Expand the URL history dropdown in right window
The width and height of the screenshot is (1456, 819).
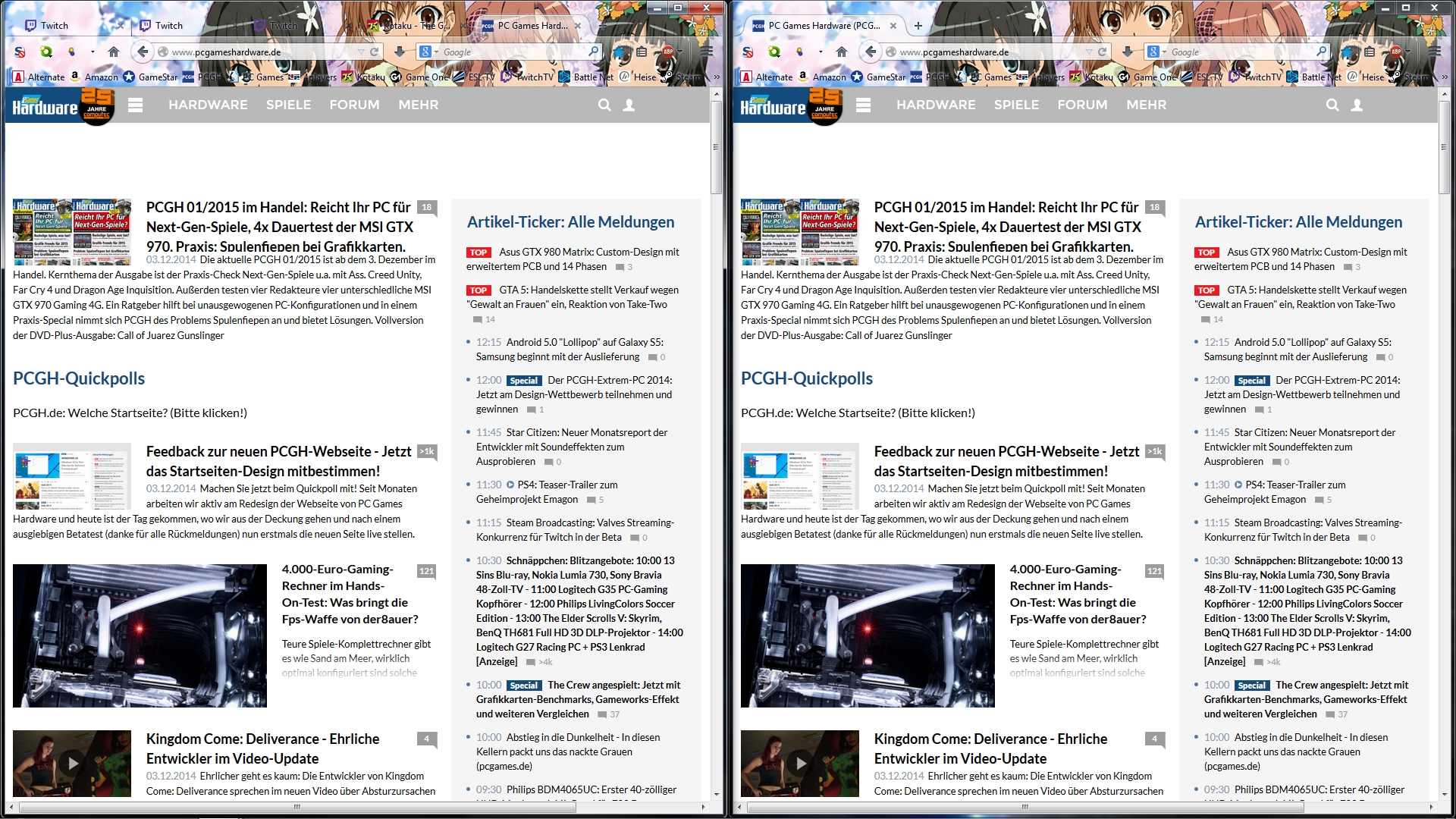(x=1089, y=52)
